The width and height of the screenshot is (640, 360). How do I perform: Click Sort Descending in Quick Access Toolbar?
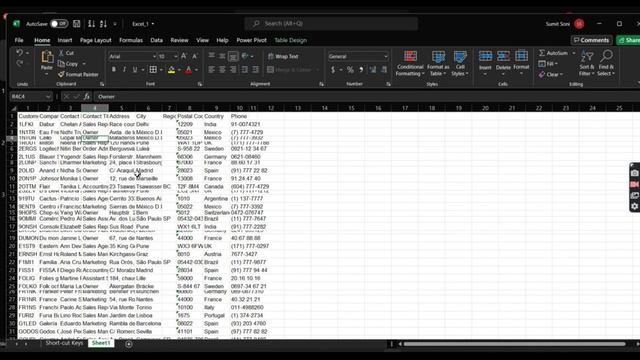coord(103,24)
